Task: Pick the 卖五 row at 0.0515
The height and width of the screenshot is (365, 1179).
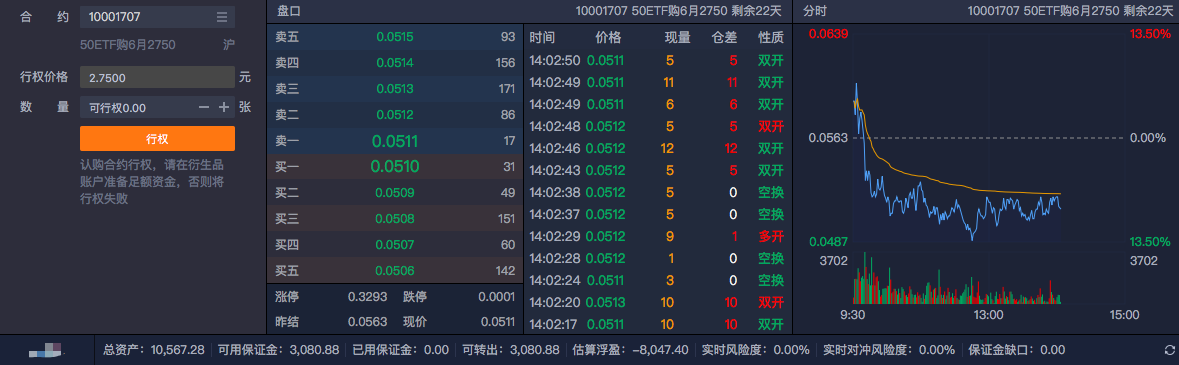Action: point(395,37)
